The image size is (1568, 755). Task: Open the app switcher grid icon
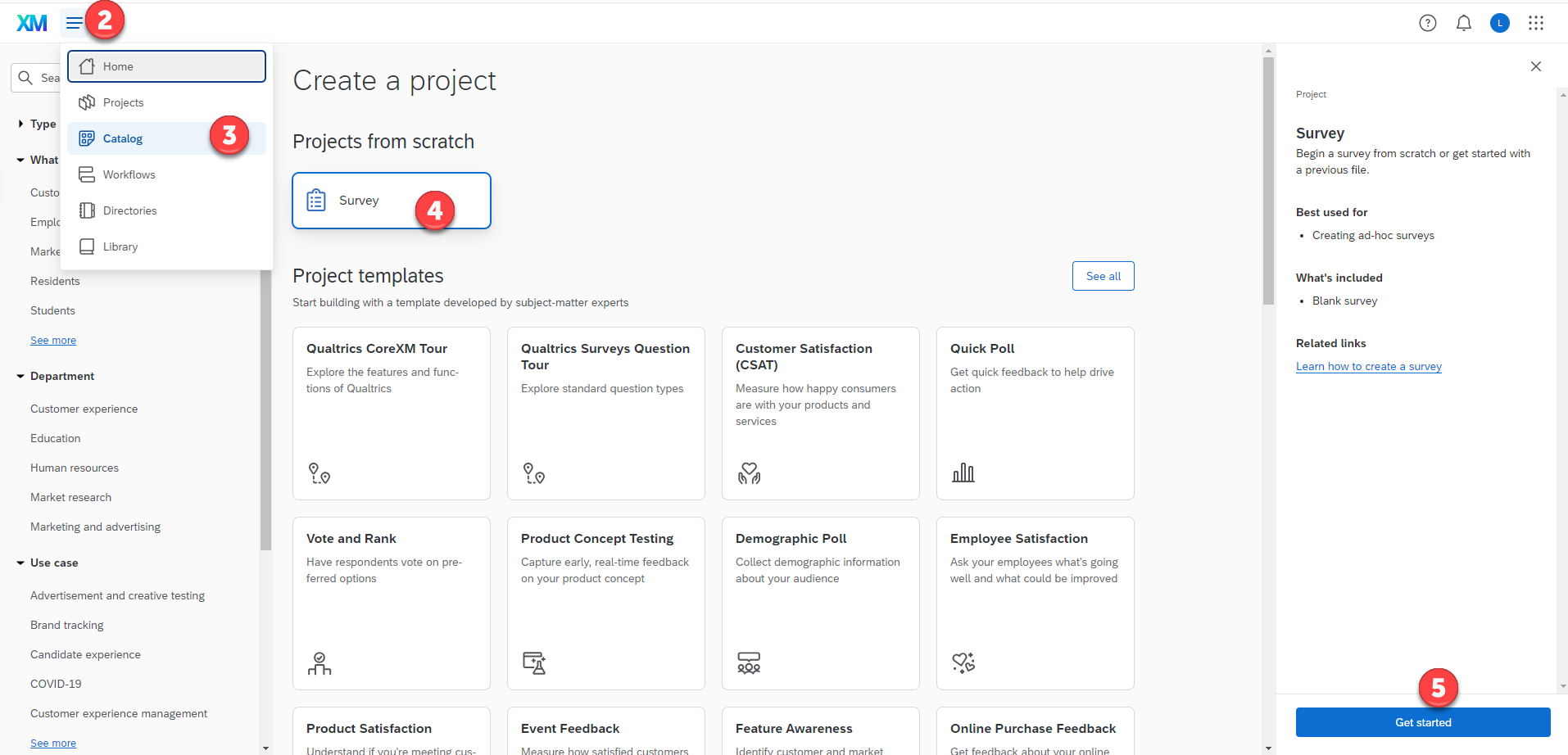1536,23
